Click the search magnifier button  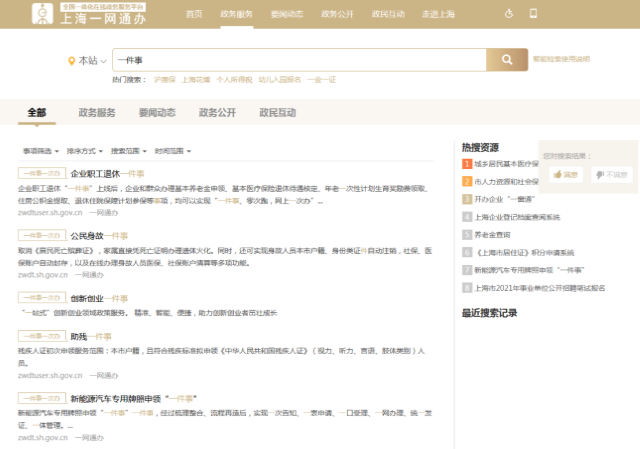point(506,60)
